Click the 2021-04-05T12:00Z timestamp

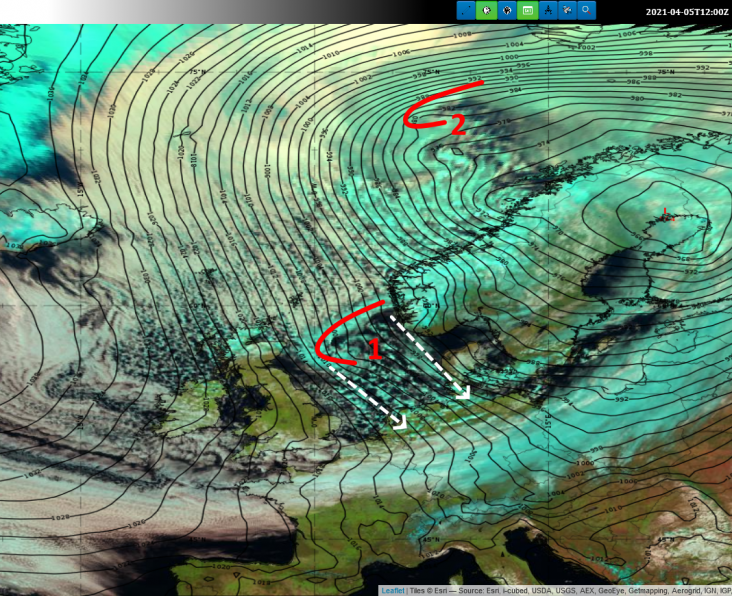point(687,11)
